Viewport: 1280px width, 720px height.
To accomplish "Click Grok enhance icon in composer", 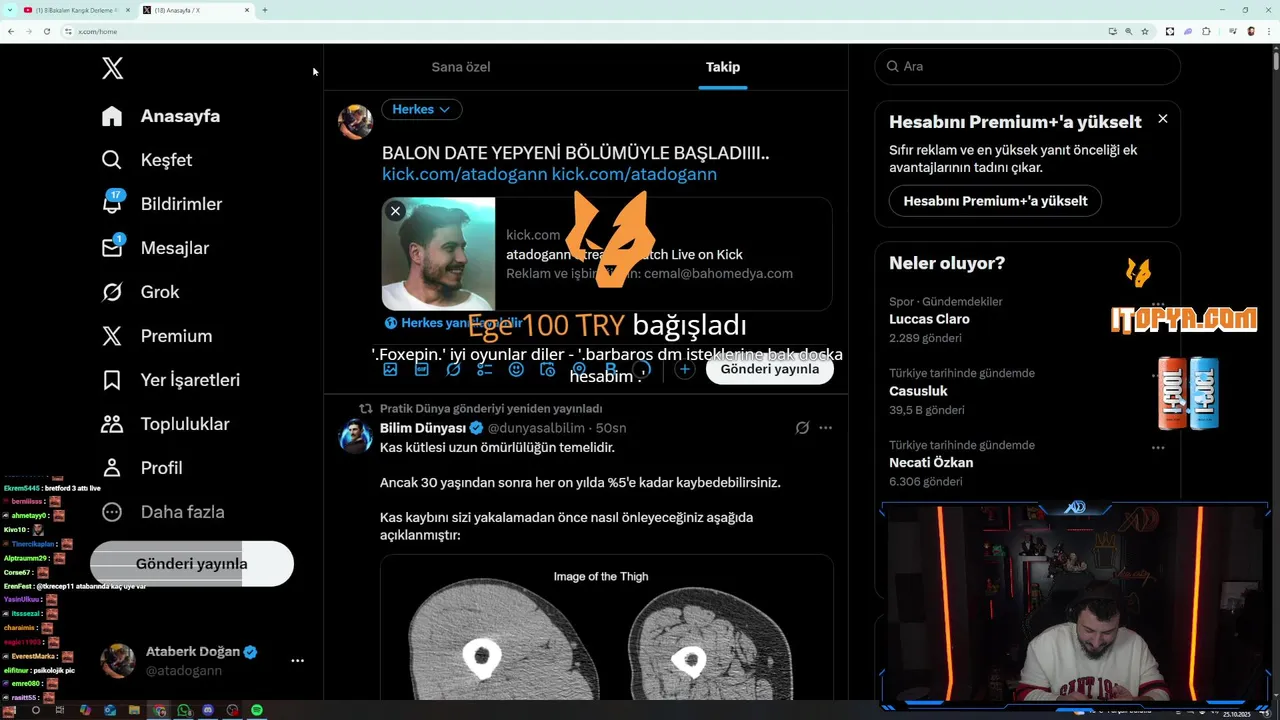I will coord(453,369).
